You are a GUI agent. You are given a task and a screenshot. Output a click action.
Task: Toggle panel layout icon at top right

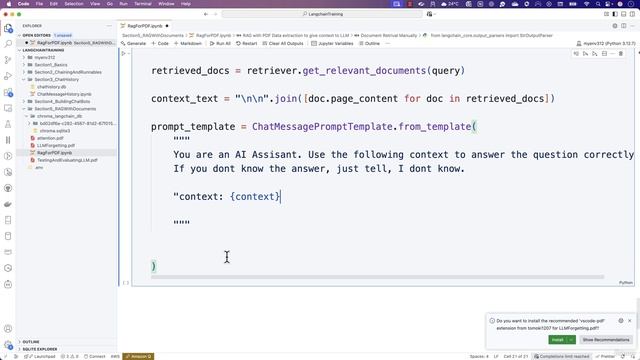click(x=624, y=14)
